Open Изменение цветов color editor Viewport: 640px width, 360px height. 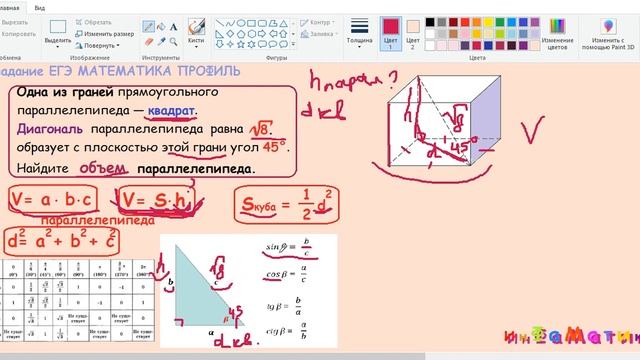click(x=557, y=34)
